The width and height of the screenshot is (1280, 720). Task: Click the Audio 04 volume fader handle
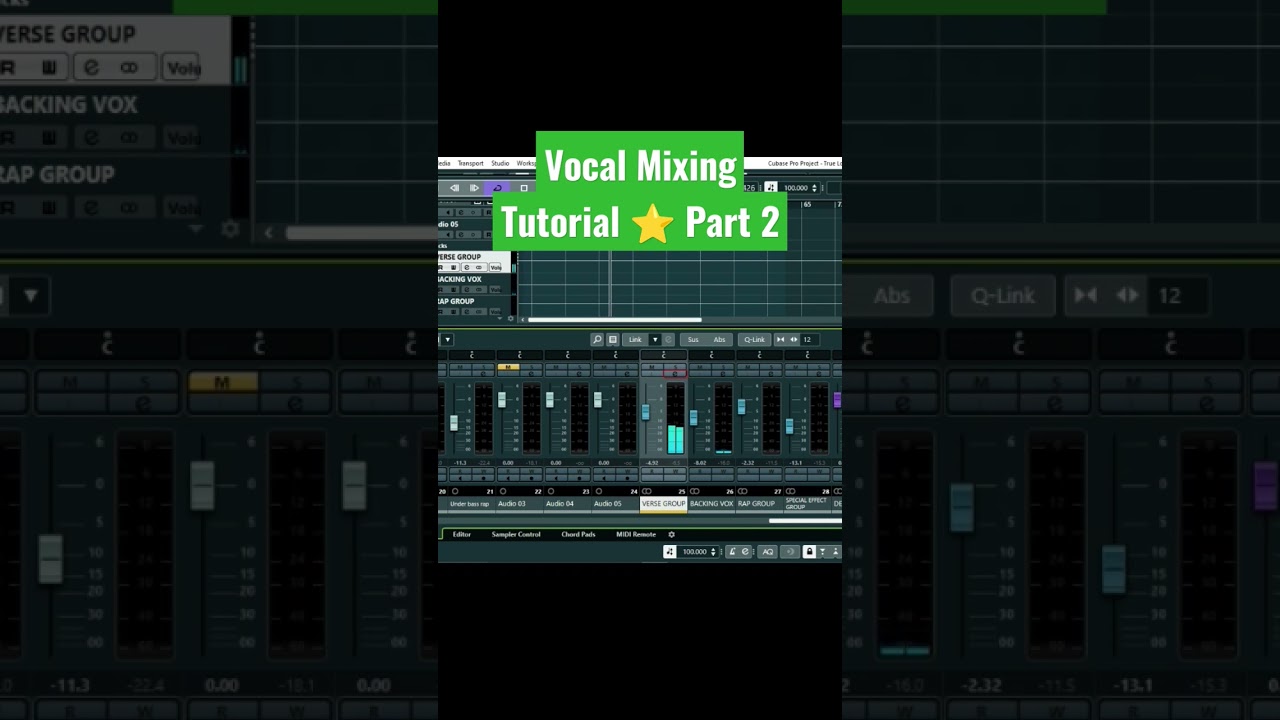(550, 400)
